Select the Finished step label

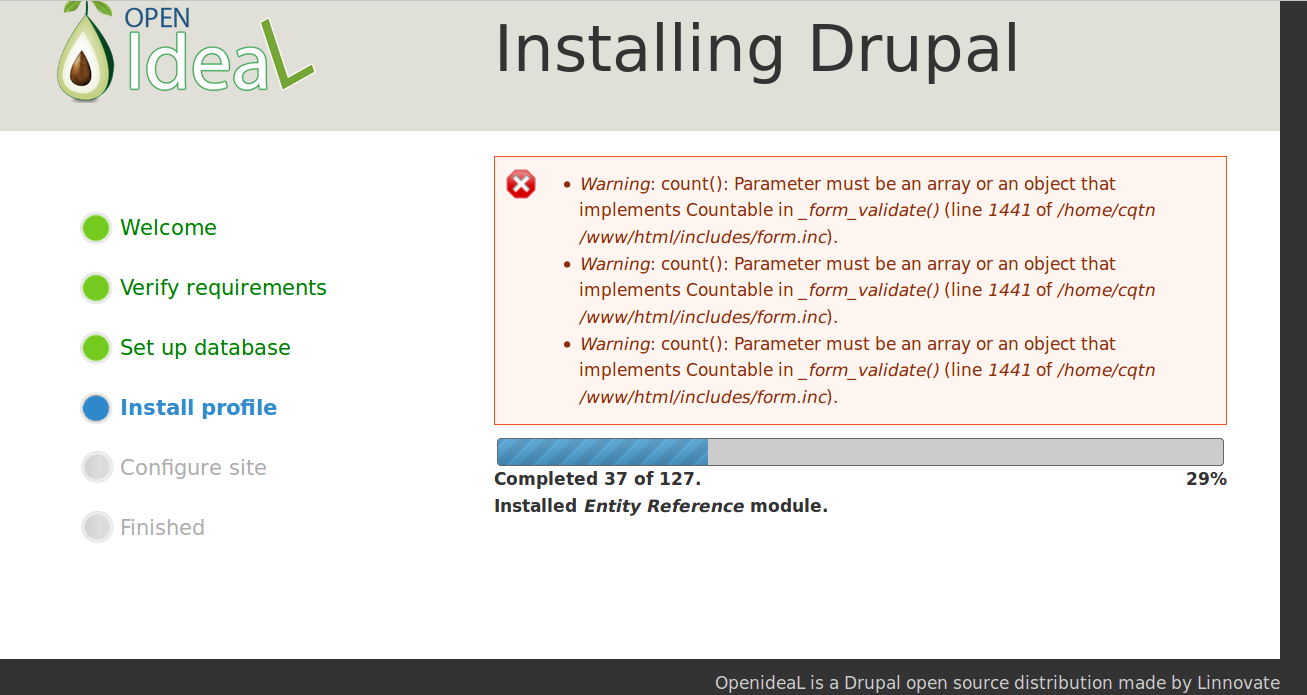(x=162, y=528)
